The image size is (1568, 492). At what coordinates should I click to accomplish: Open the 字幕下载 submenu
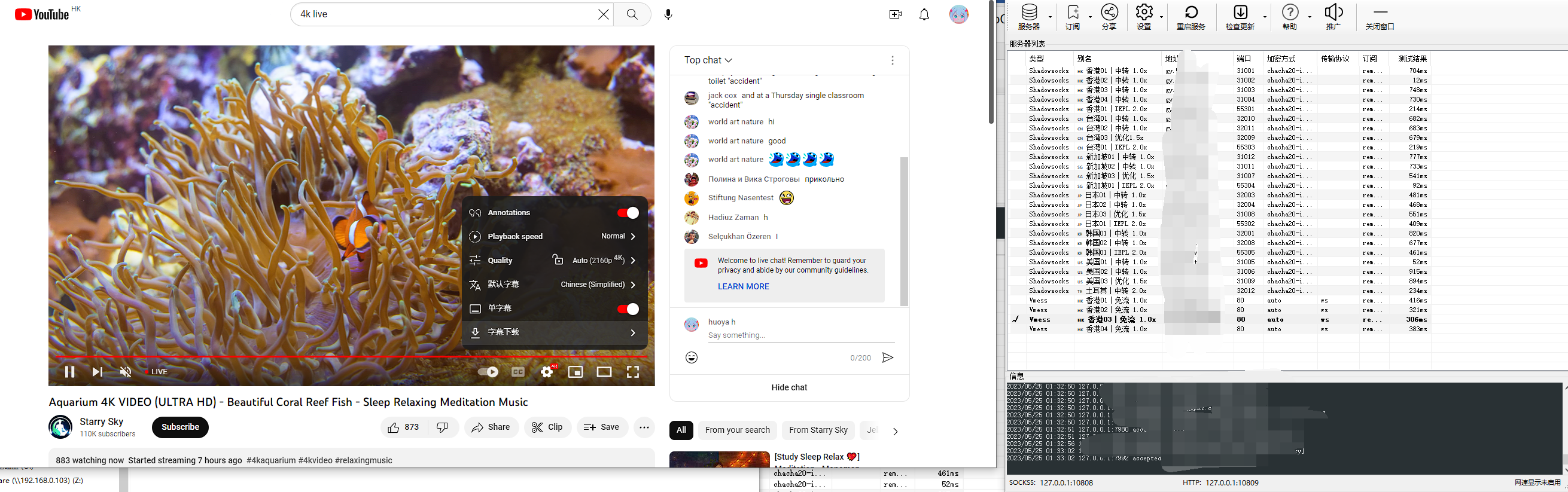[554, 332]
